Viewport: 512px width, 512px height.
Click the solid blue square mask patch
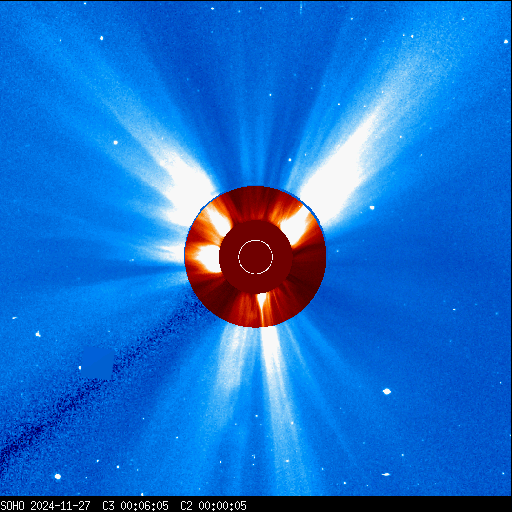97,363
